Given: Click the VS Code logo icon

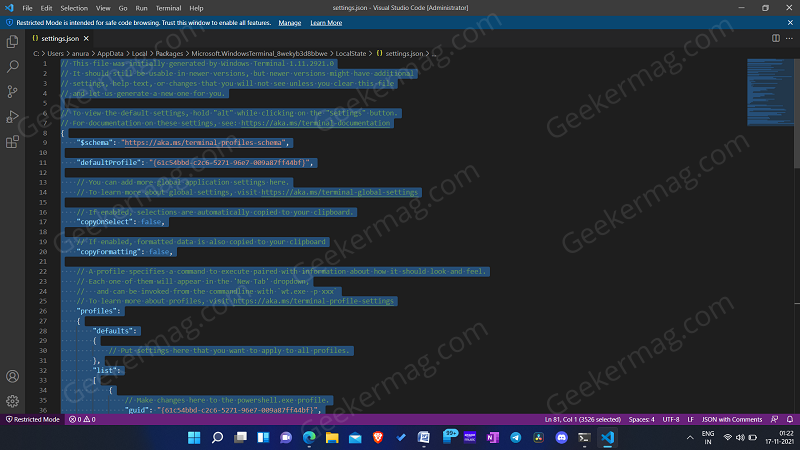Looking at the screenshot, I should (x=9, y=8).
